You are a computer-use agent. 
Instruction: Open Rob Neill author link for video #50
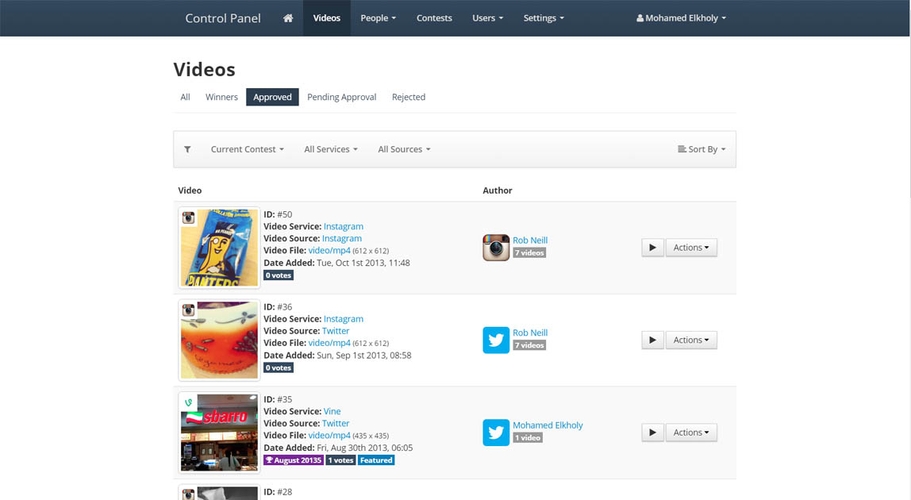tap(530, 240)
